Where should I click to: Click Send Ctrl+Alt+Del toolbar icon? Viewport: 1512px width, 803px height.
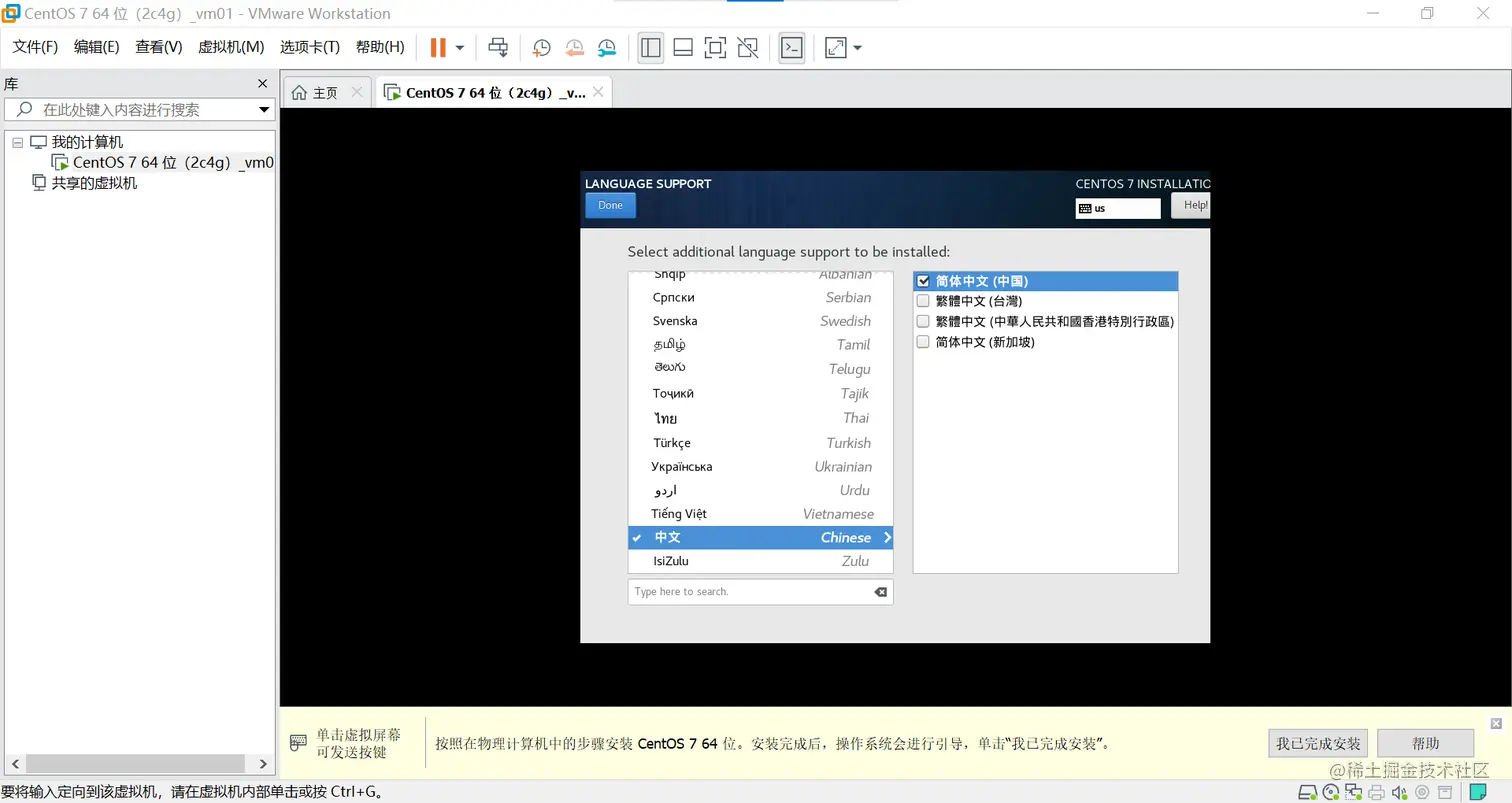point(498,47)
